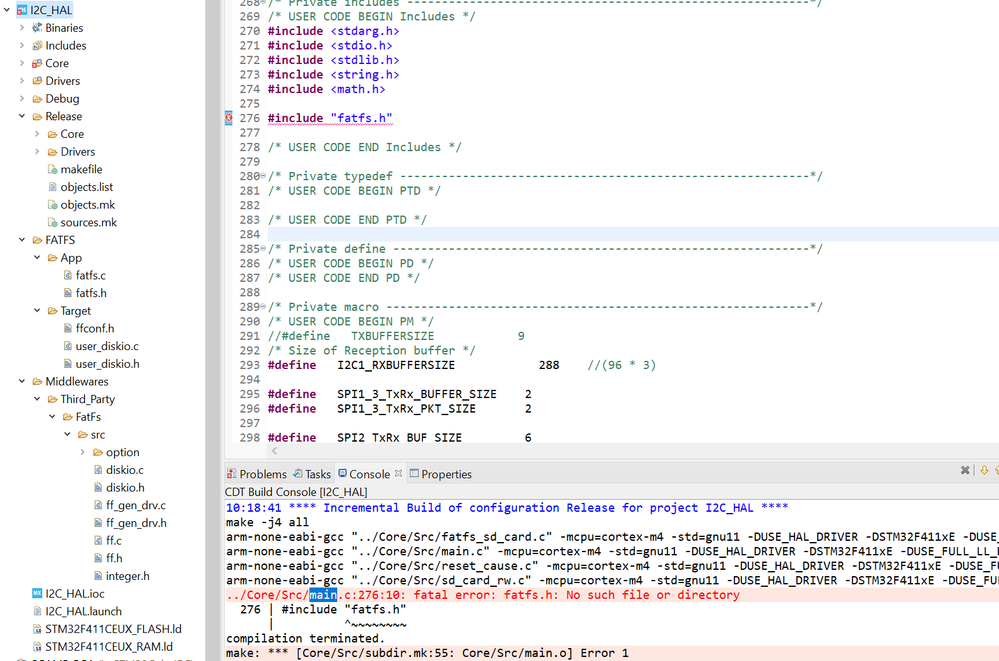Select ff_gen_drv.h in project tree
Screen dimensions: 999x661
point(136,523)
